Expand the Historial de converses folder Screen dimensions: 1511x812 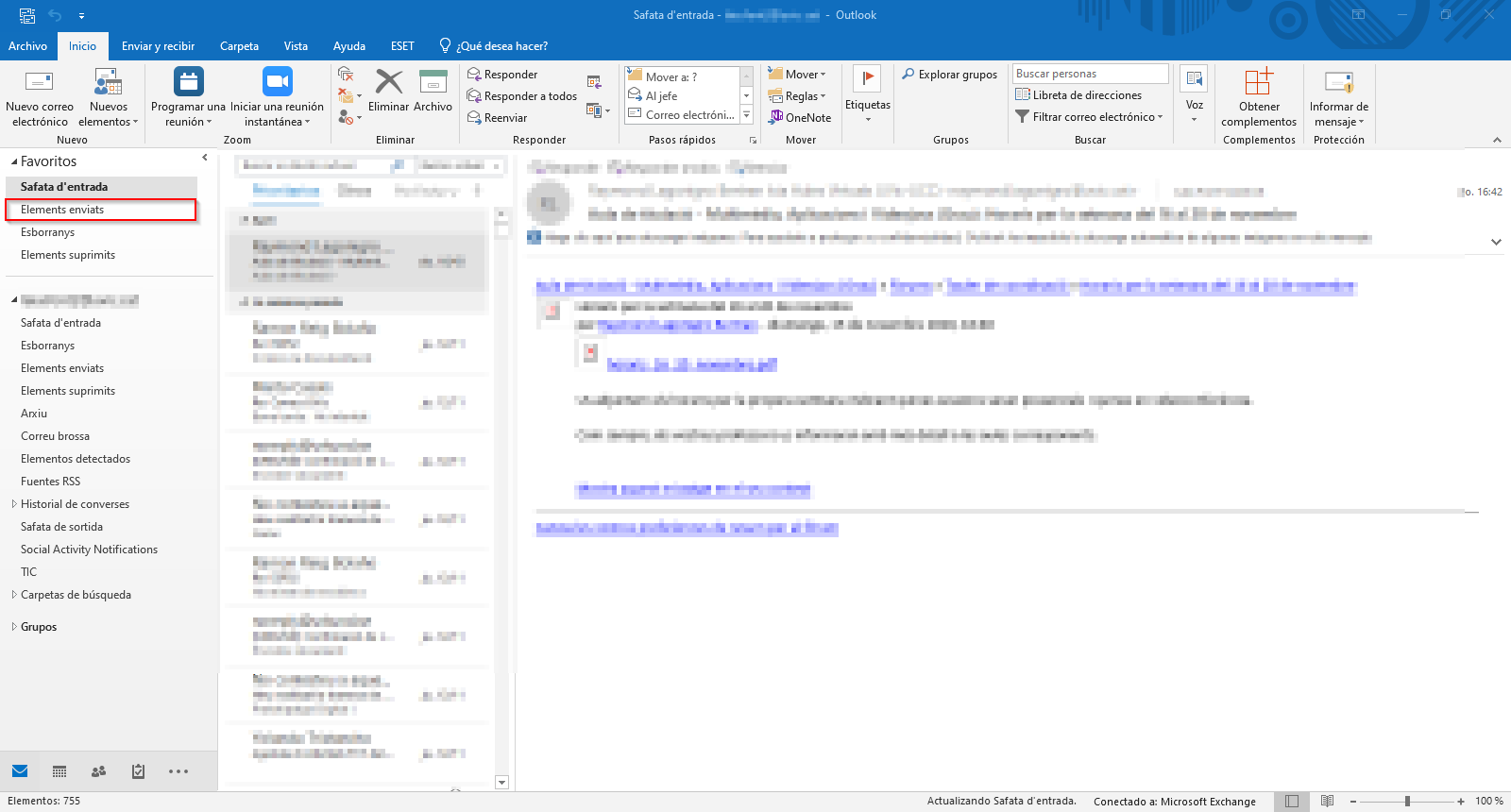[x=14, y=504]
